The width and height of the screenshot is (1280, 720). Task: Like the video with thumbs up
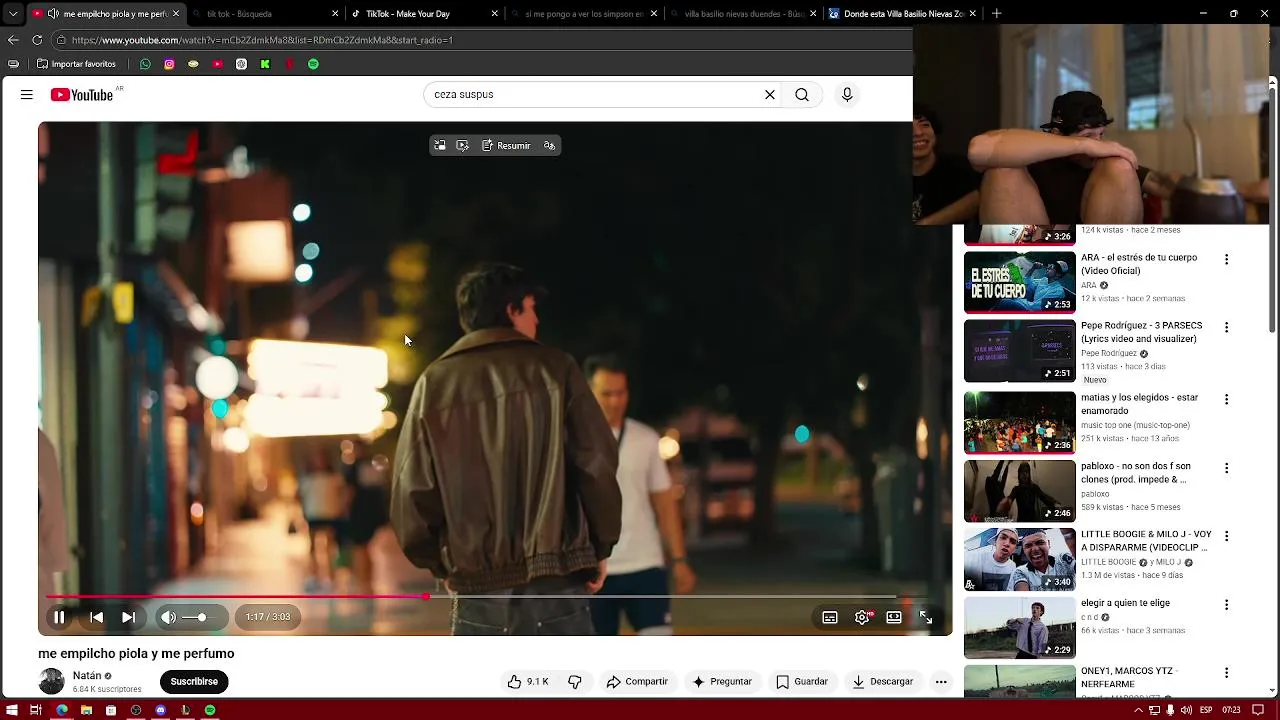pos(527,682)
